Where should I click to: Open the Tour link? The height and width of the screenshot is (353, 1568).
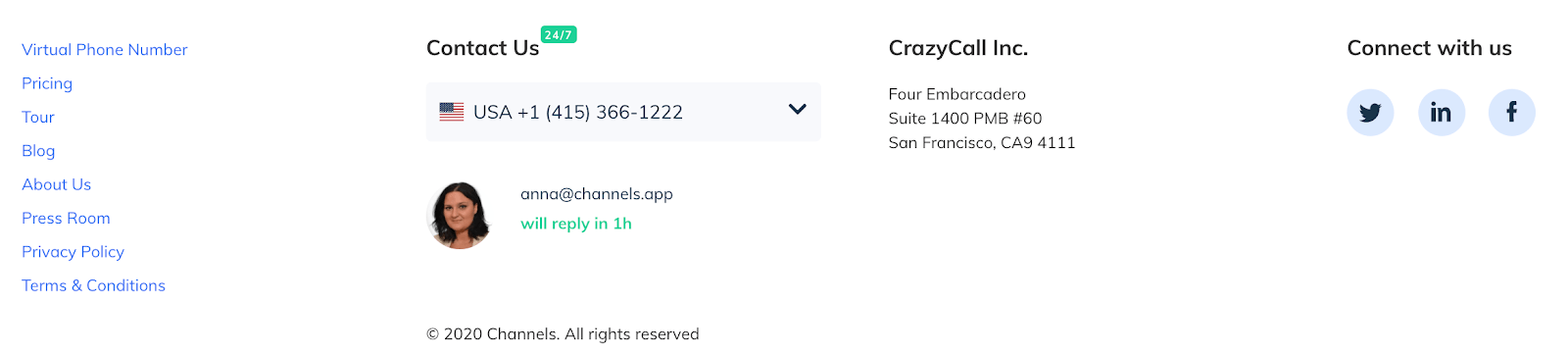coord(38,118)
